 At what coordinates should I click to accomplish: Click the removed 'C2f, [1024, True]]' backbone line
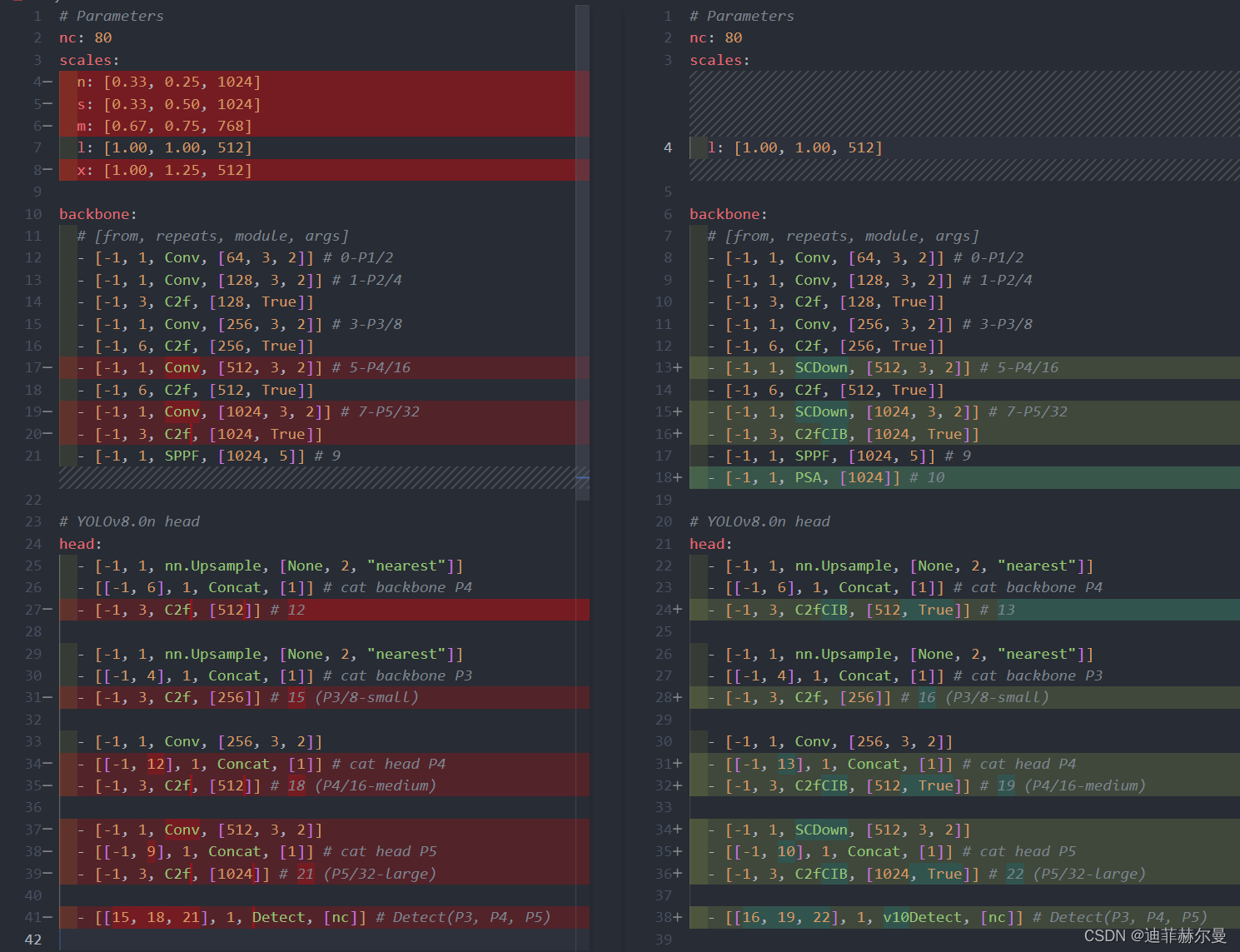[x=324, y=434]
